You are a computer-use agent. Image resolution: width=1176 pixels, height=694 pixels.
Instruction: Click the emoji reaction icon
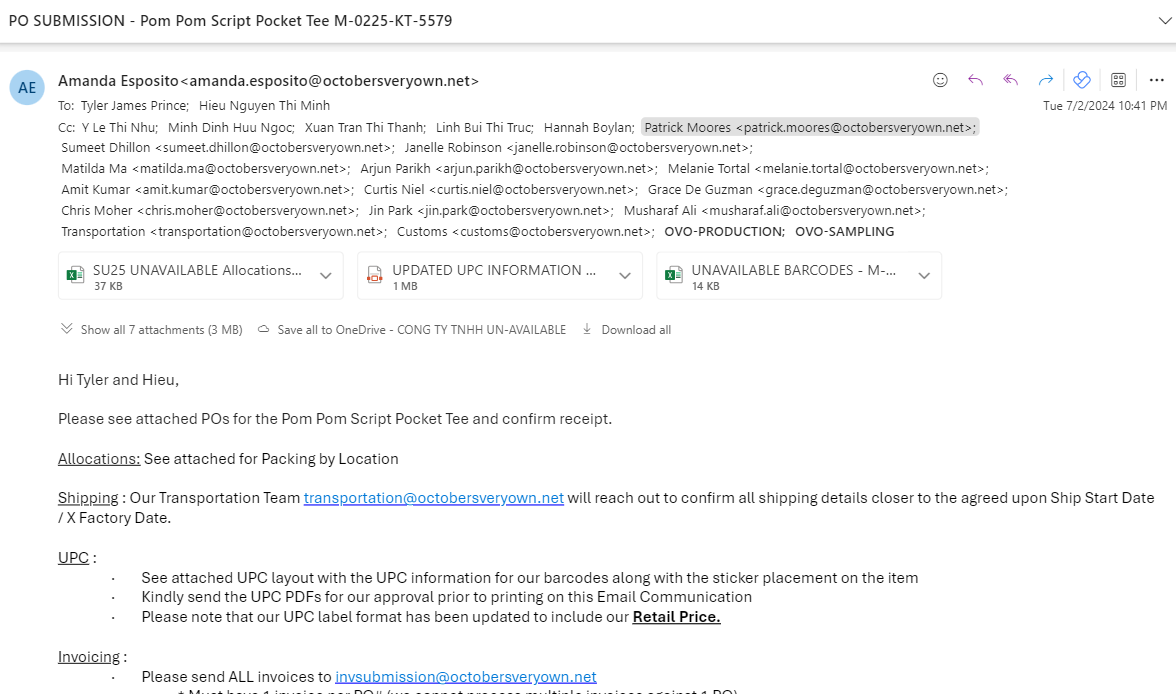[940, 80]
